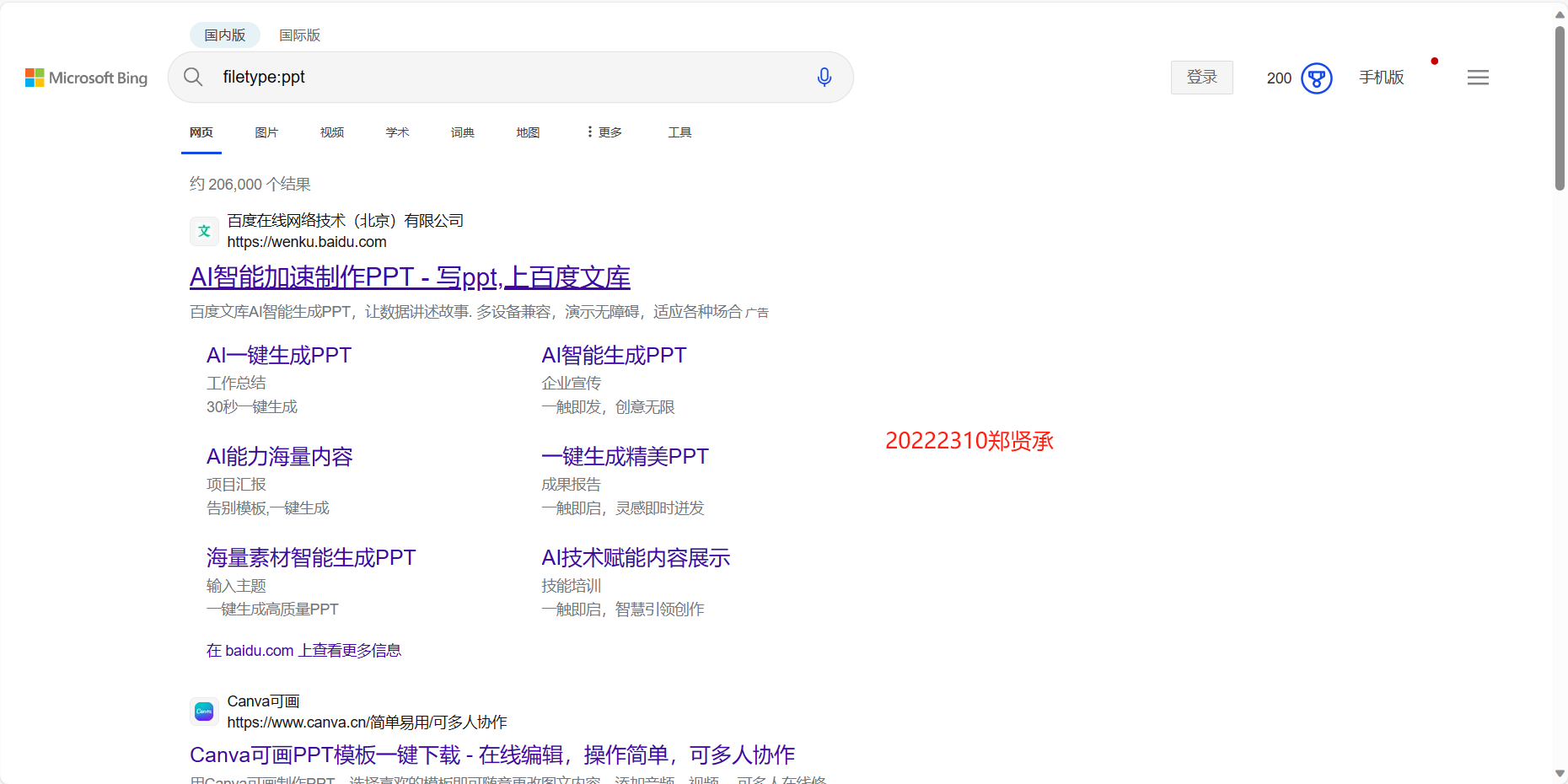This screenshot has width=1568, height=784.
Task: Switch to 国际版 search mode
Action: pos(300,35)
